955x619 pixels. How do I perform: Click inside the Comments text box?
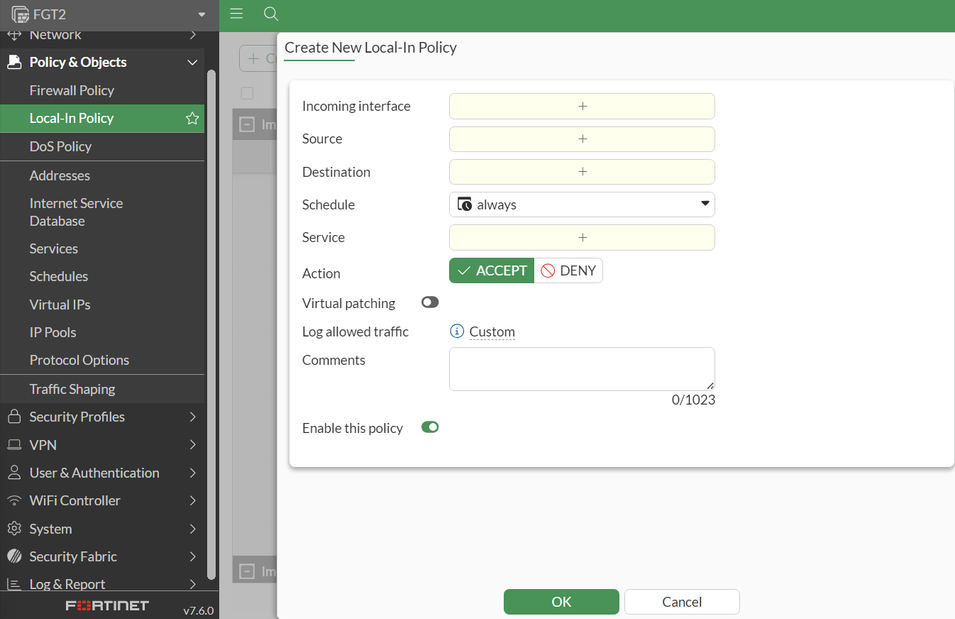pos(581,368)
